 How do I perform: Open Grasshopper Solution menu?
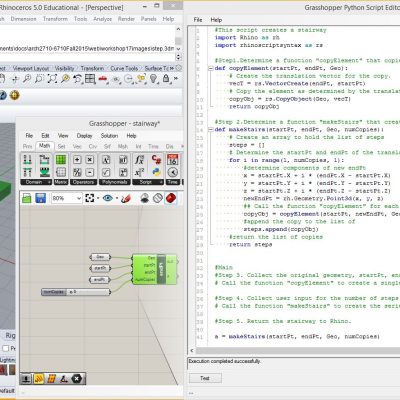click(x=109, y=136)
